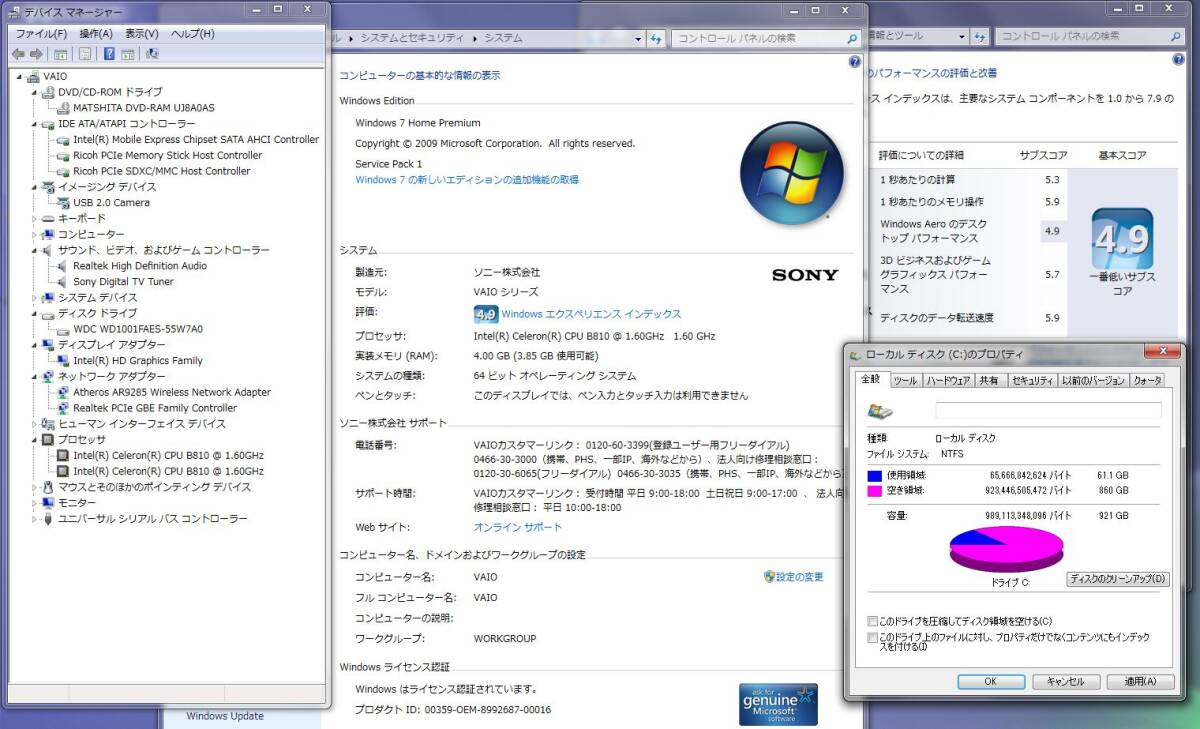Screen dimensions: 1200x729
Task: Click the Genuine Microsoft software badge
Action: pyautogui.click(x=778, y=704)
